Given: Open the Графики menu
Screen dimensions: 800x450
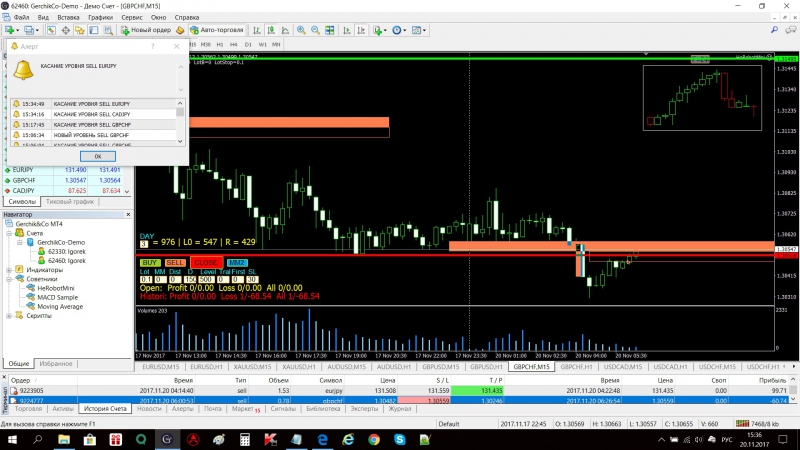Looking at the screenshot, I should point(100,17).
